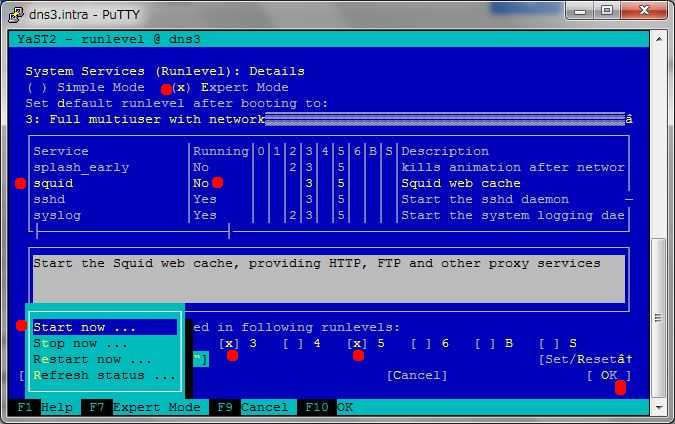This screenshot has height=424, width=675.
Task: Toggle runlevel B checkbox
Action: tap(494, 344)
